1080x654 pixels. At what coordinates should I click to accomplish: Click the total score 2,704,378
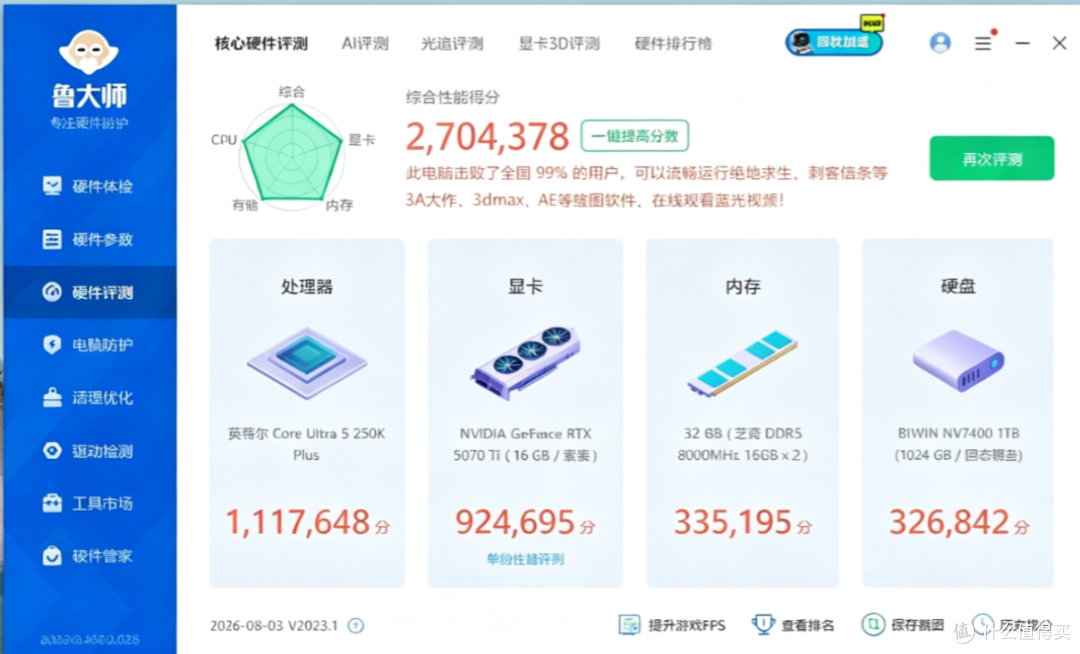(487, 136)
